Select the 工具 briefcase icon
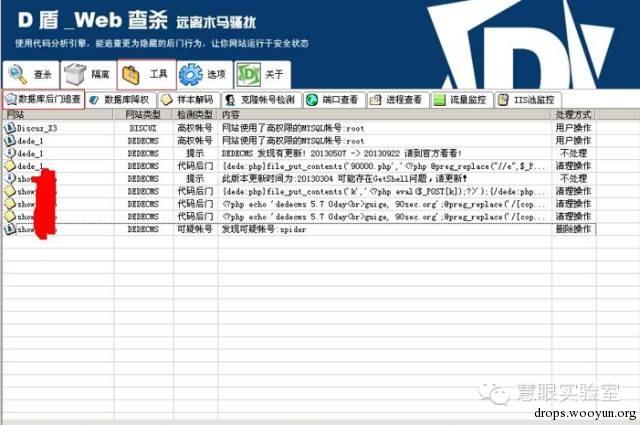640x425 pixels. click(131, 75)
